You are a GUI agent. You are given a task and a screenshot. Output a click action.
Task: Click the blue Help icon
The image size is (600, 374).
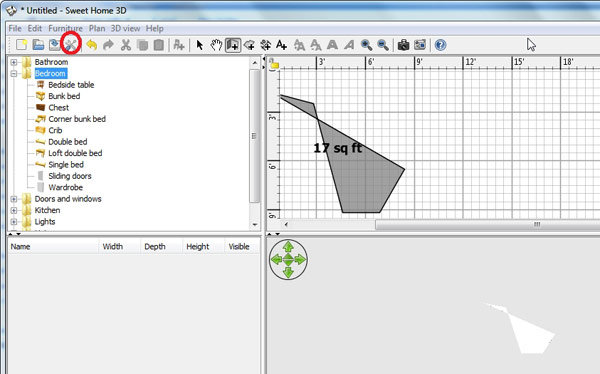point(440,45)
